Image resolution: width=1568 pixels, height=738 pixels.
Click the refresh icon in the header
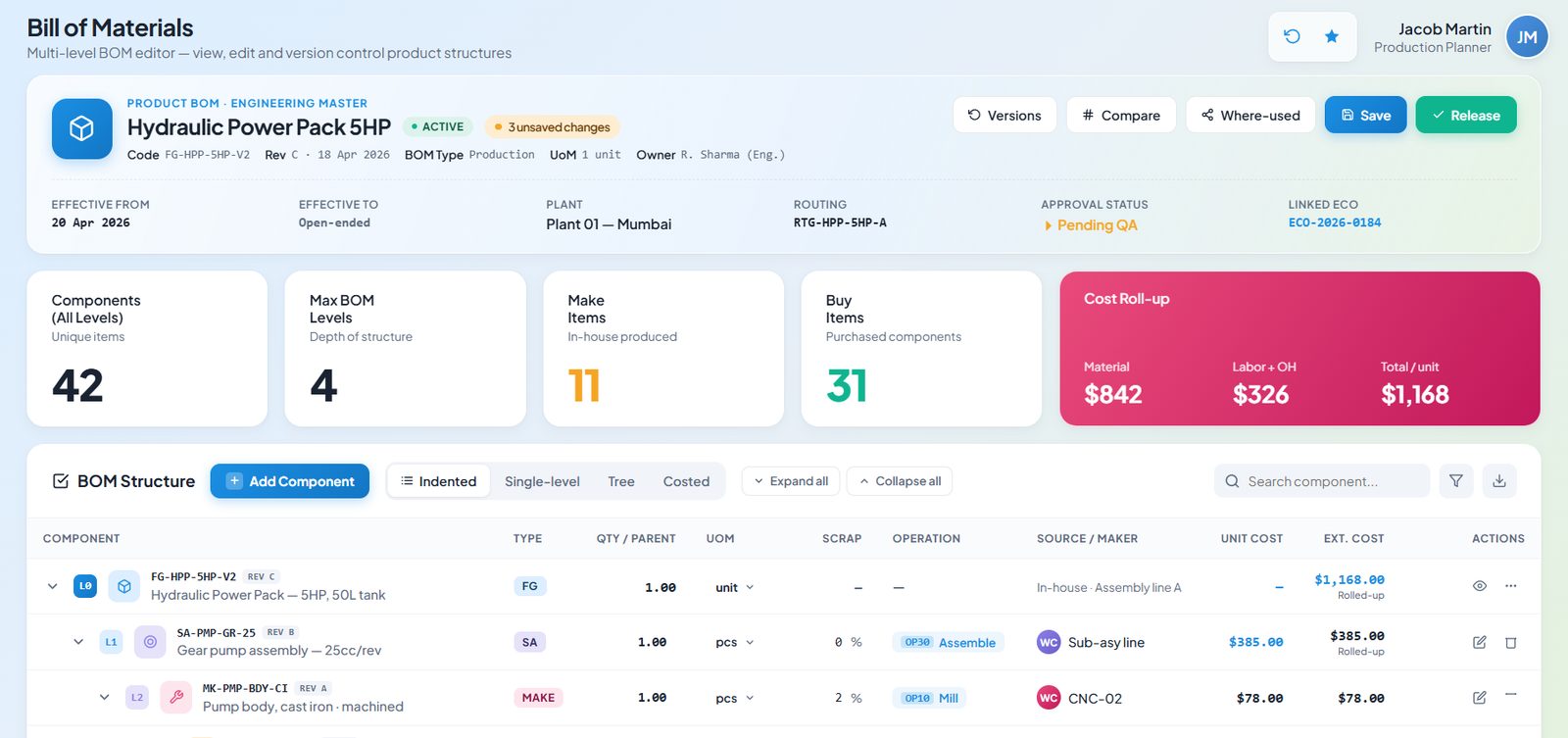(1292, 36)
